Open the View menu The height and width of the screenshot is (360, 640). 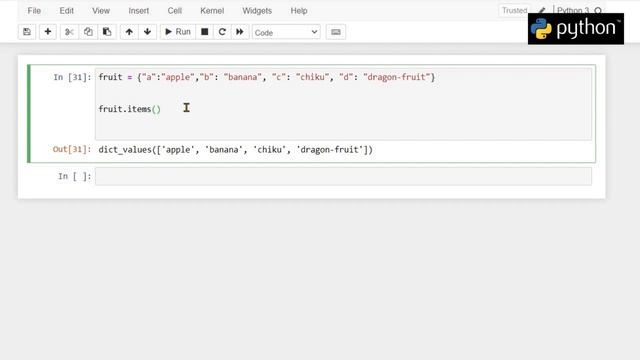point(101,11)
